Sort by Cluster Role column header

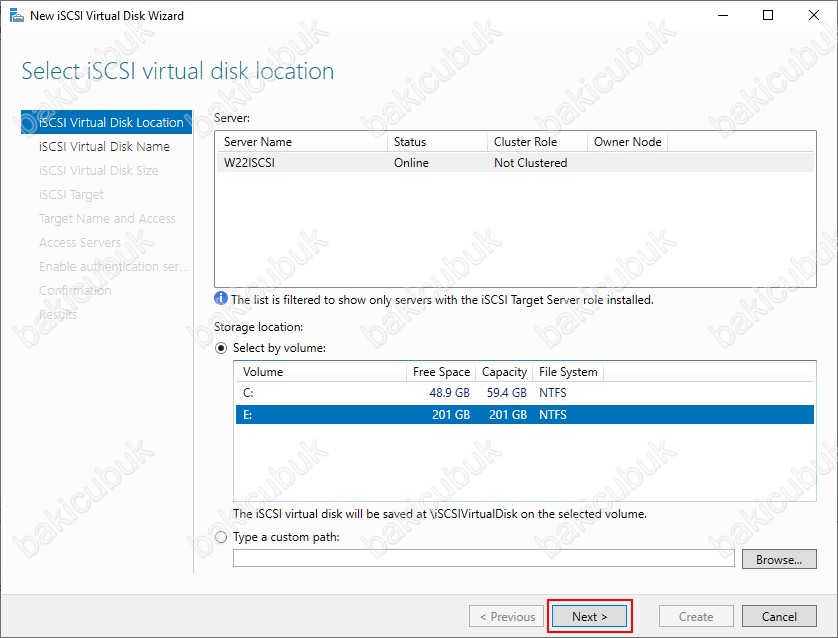pos(537,142)
